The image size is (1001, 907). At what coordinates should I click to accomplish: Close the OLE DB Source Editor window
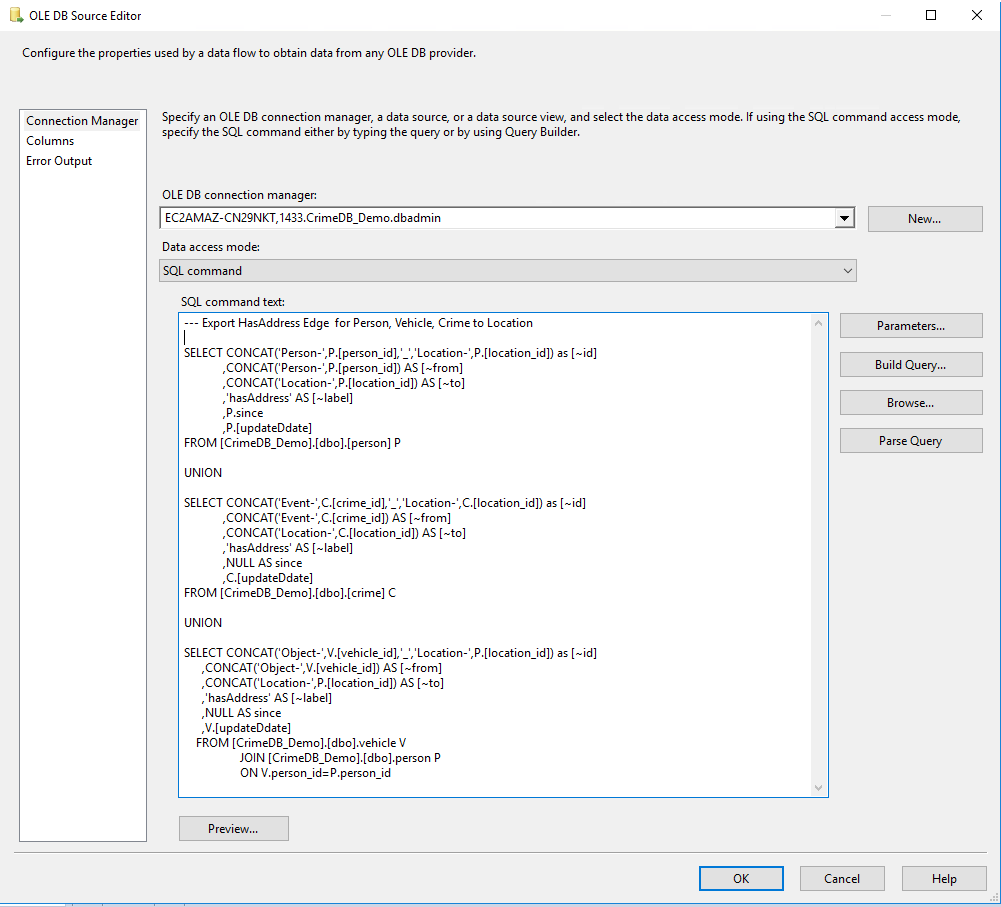977,16
